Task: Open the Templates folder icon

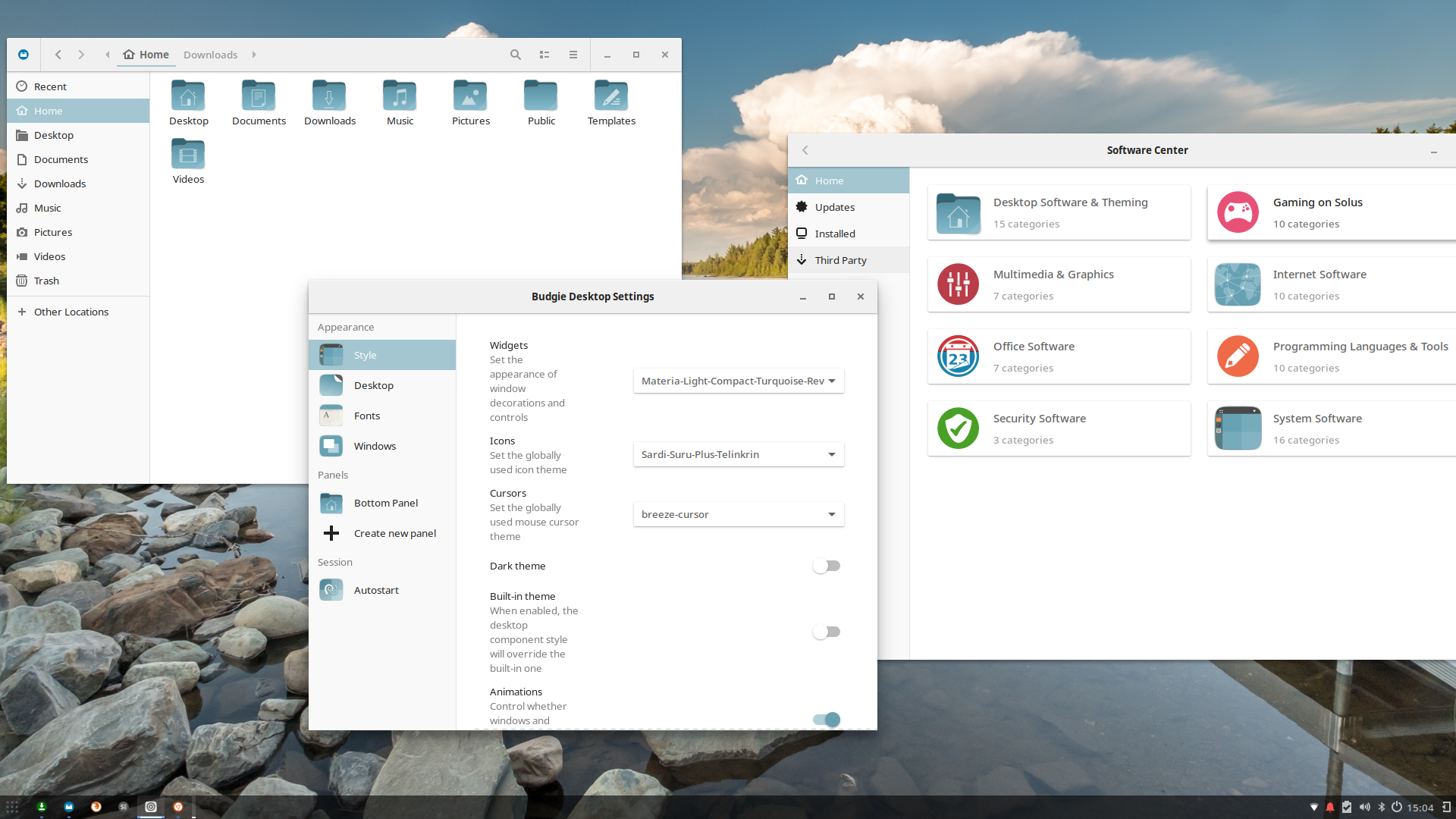Action: point(611,96)
